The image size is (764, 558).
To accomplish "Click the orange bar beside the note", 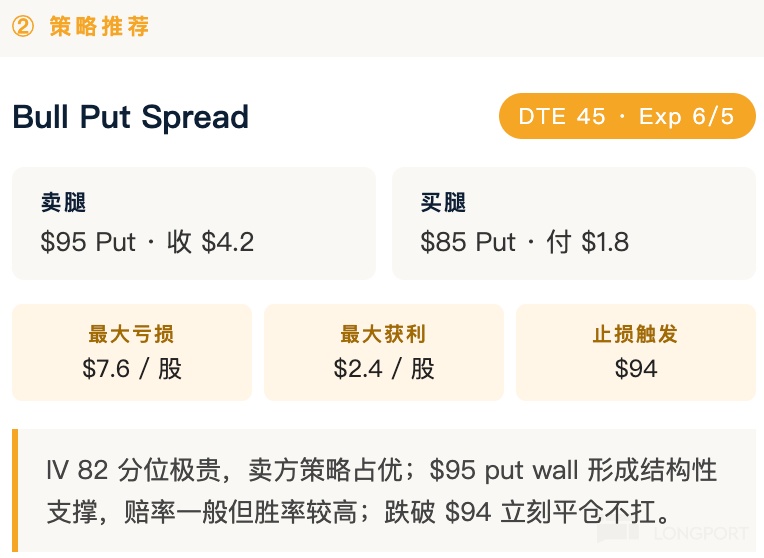I will [15, 490].
